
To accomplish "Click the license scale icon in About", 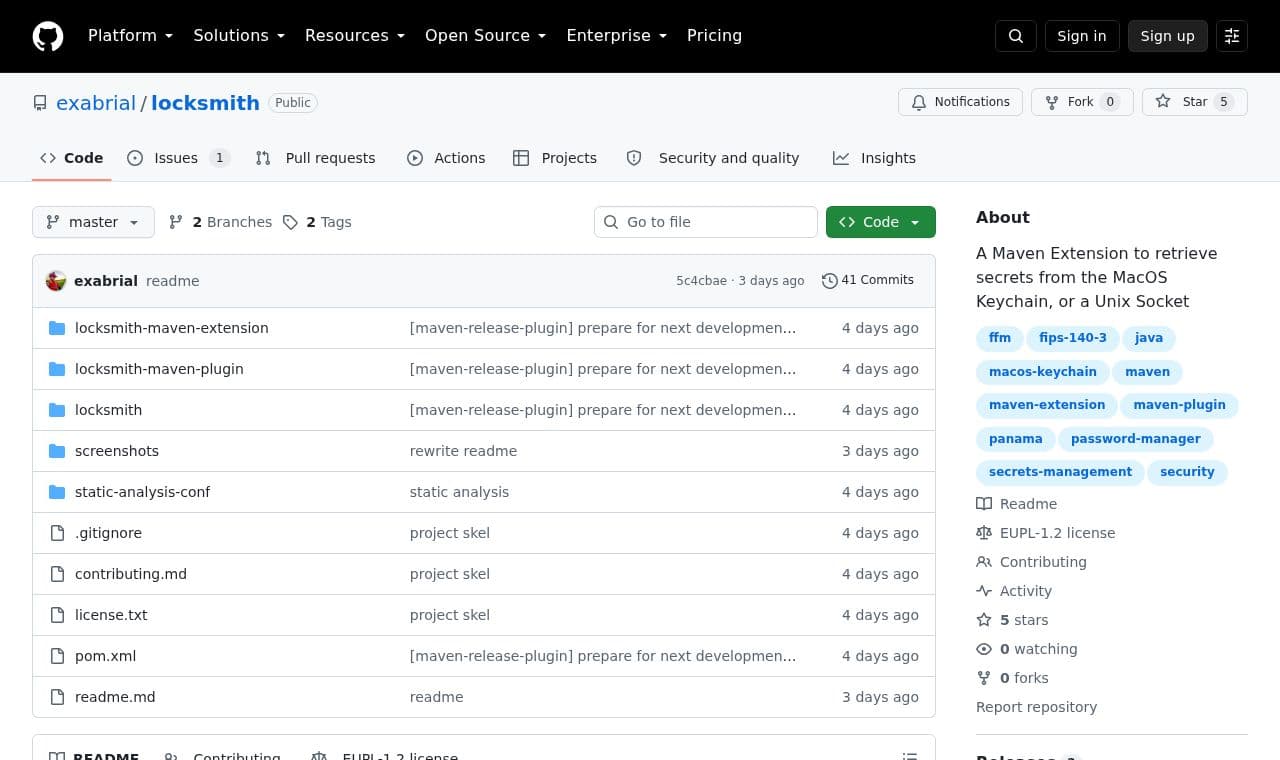I will tap(984, 533).
